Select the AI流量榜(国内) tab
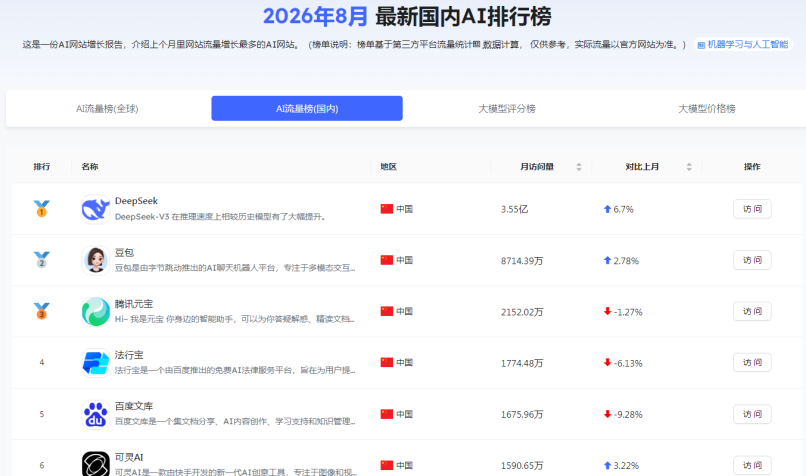 click(307, 108)
